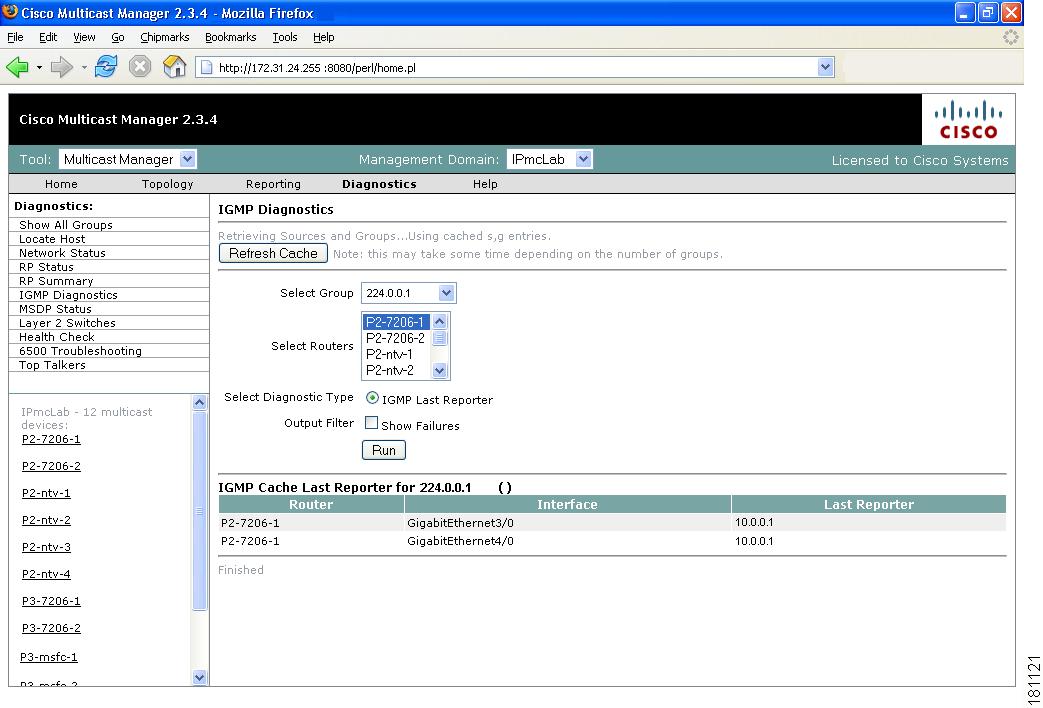Open the browser Help menu
The width and height of the screenshot is (1043, 708).
coord(323,37)
